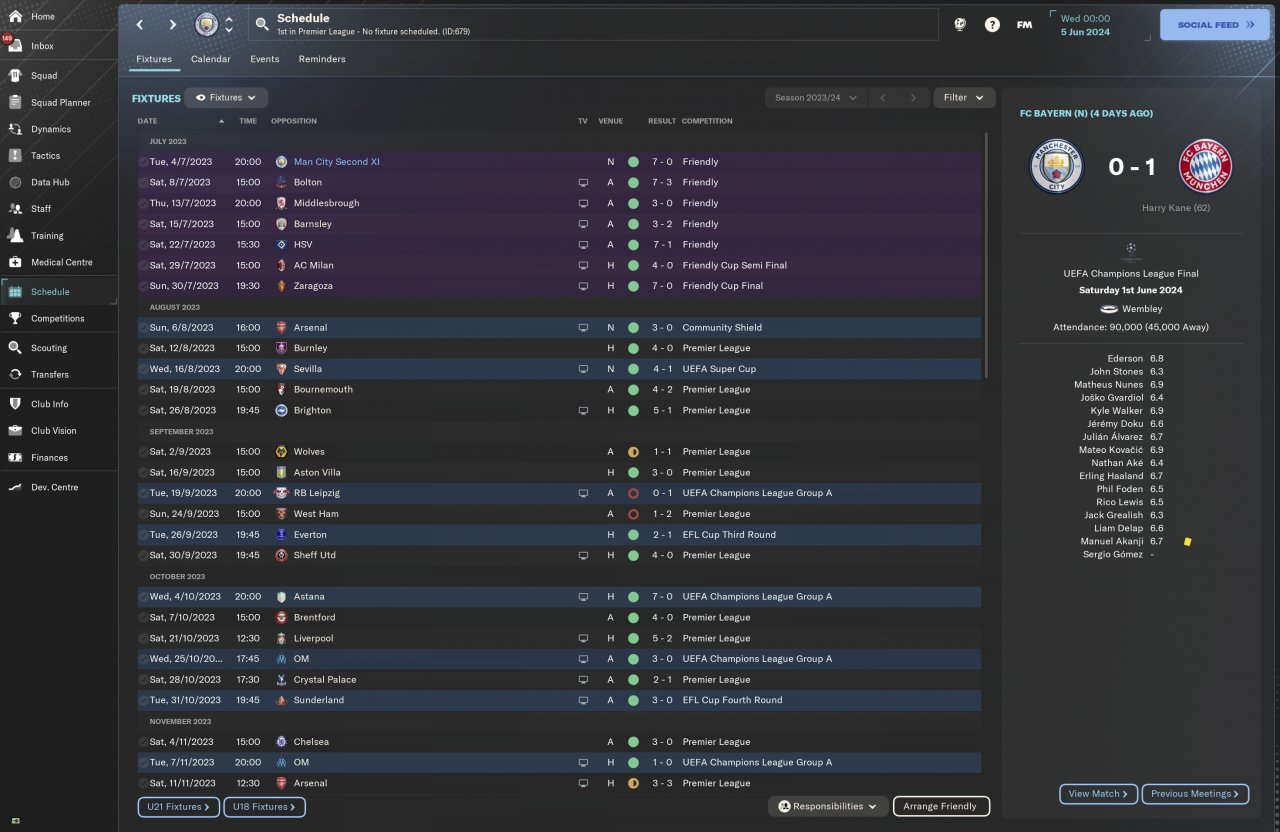
Task: Open the Reminders tab
Action: [322, 59]
